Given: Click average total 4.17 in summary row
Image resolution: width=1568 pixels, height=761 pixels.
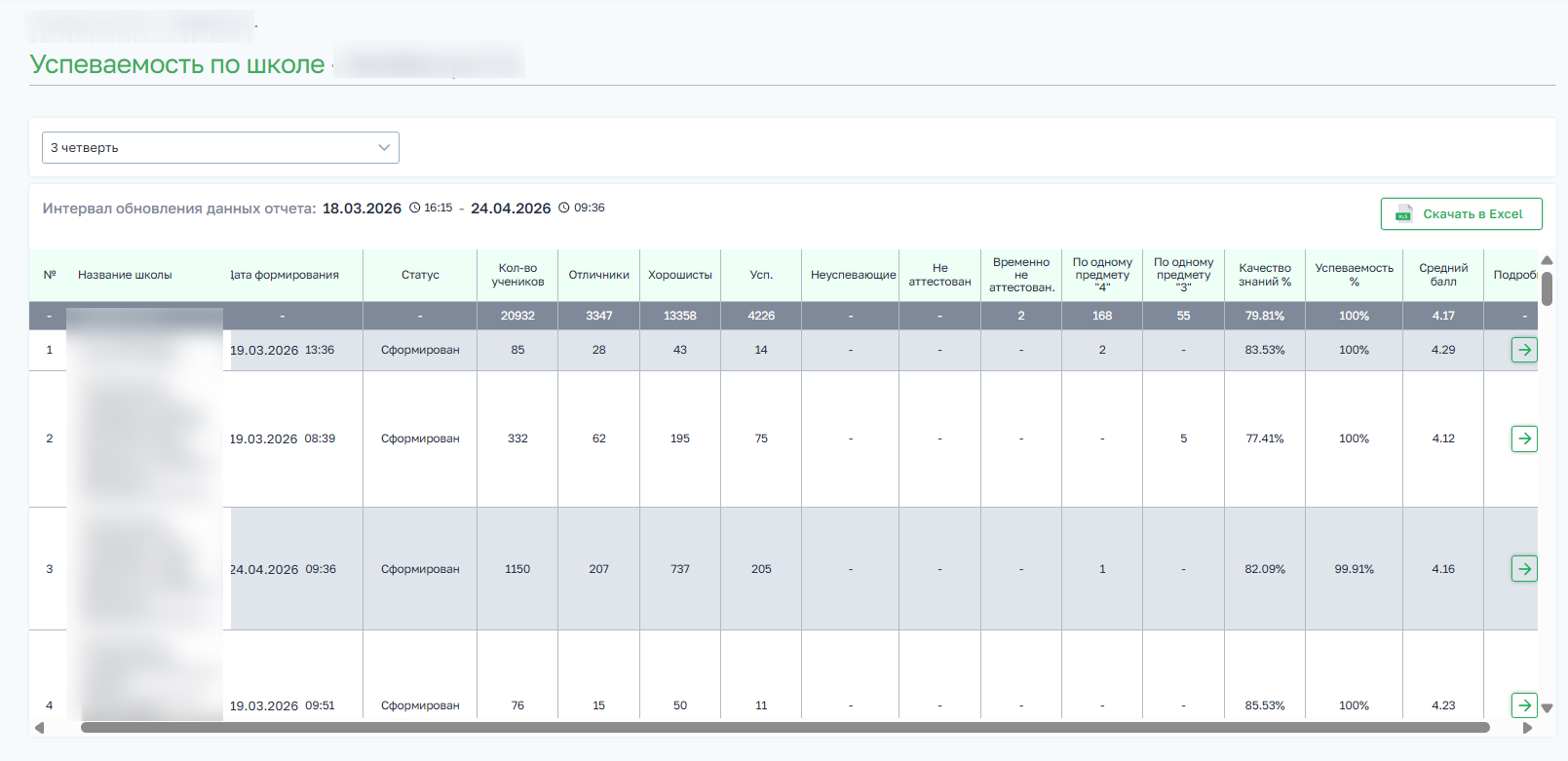Looking at the screenshot, I should (x=1443, y=316).
